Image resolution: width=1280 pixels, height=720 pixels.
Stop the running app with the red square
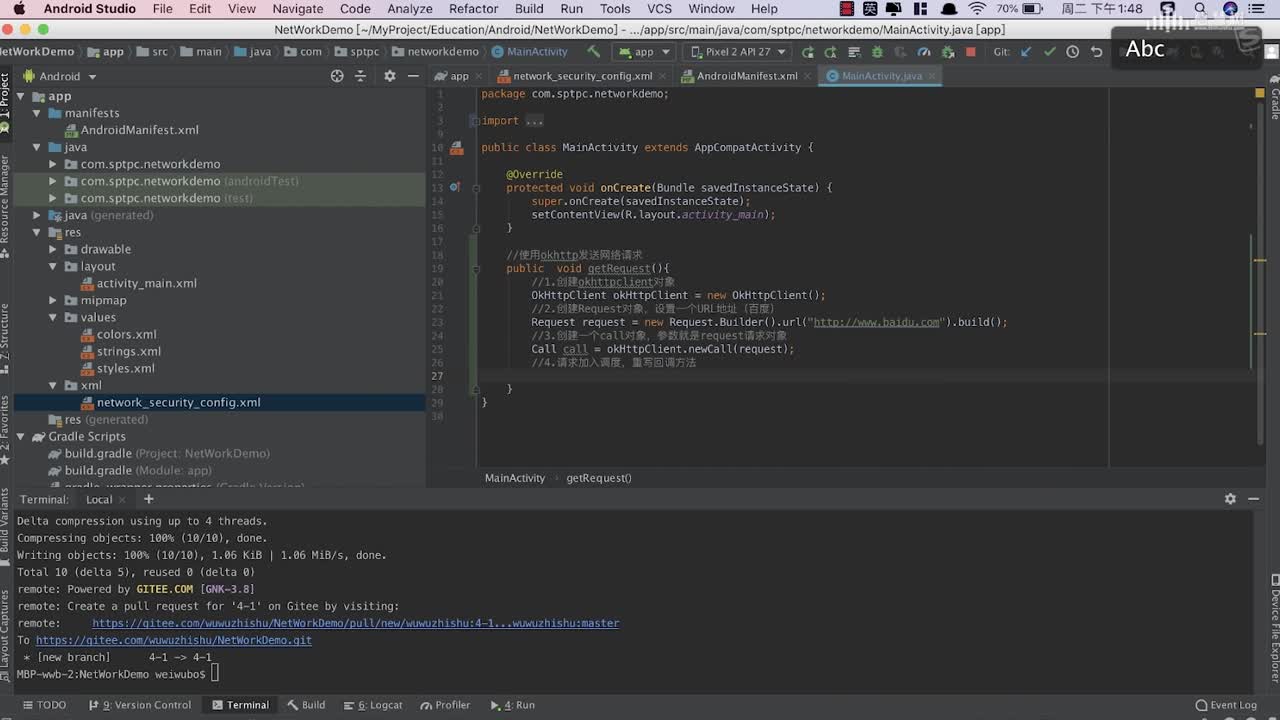pyautogui.click(x=970, y=51)
